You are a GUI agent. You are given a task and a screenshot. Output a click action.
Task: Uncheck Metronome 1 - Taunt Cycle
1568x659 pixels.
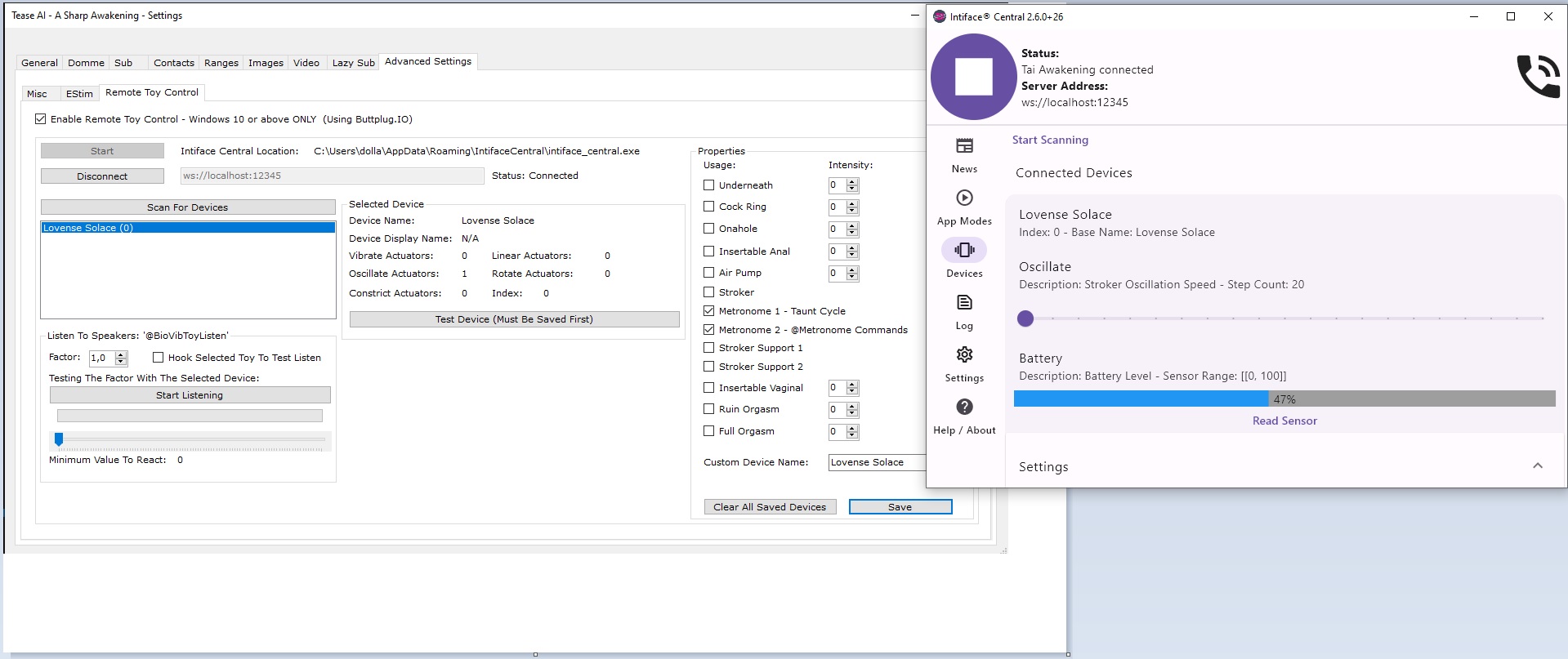click(x=709, y=311)
